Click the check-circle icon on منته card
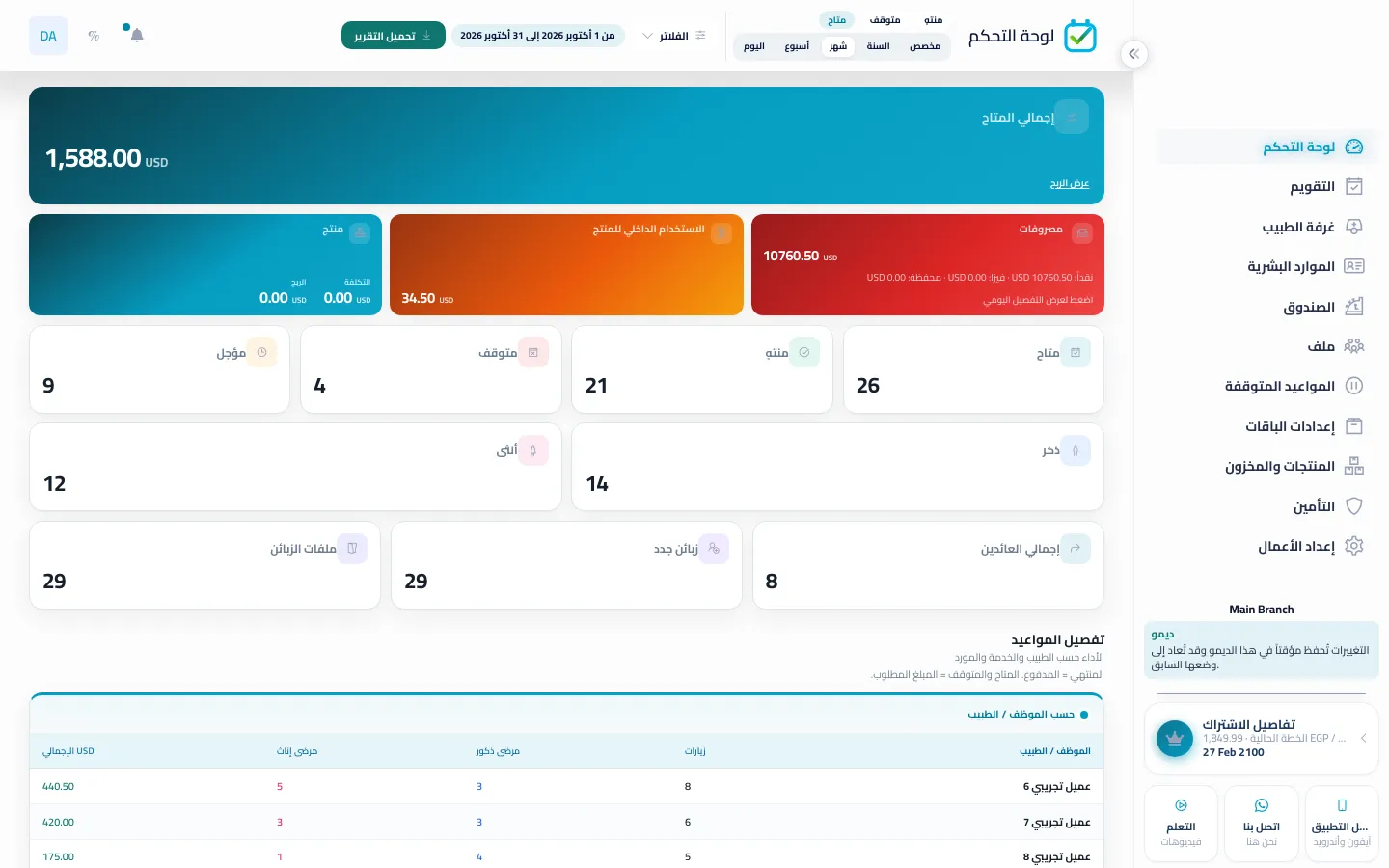The image size is (1389, 868). tap(804, 352)
